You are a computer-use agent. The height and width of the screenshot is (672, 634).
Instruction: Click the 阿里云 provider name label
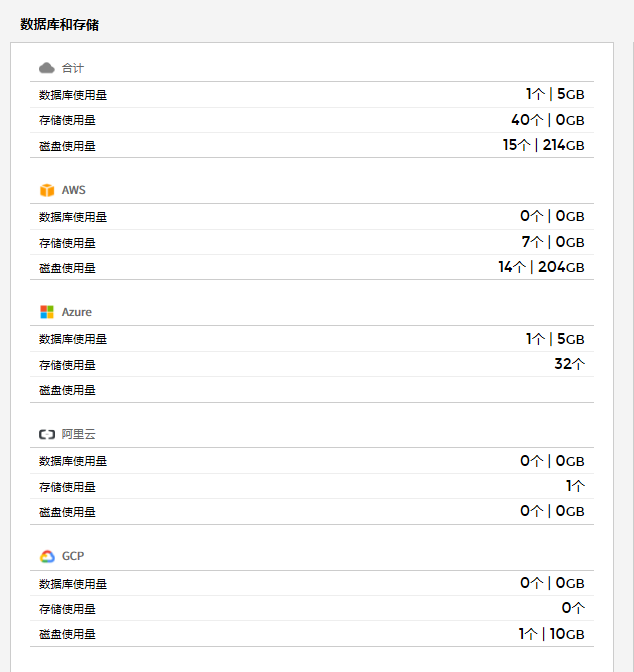78,434
